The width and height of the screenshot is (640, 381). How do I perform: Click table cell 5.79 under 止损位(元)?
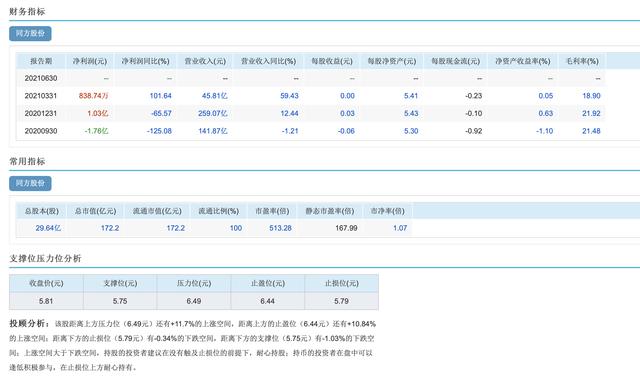click(342, 301)
